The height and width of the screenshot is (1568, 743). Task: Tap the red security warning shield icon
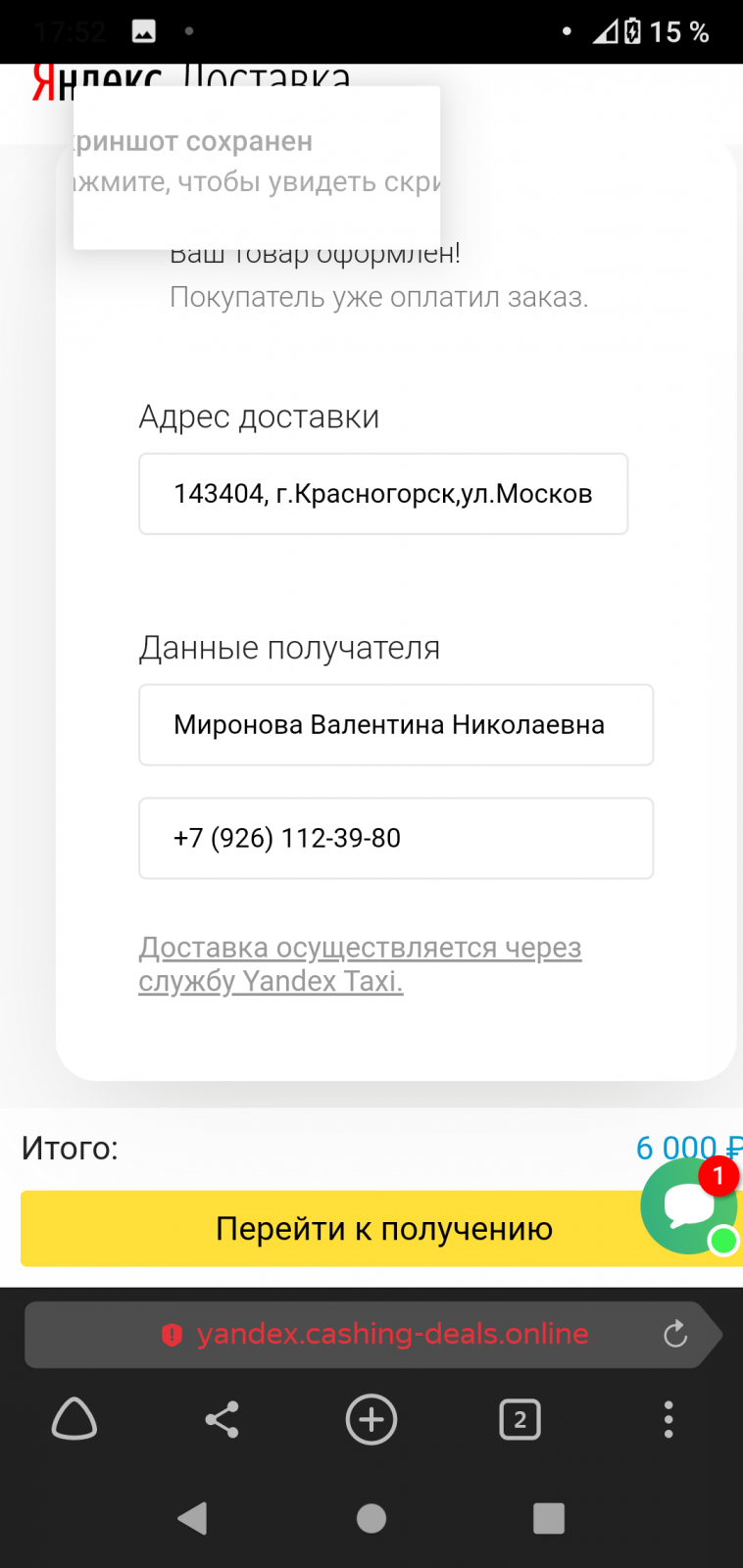click(172, 1334)
